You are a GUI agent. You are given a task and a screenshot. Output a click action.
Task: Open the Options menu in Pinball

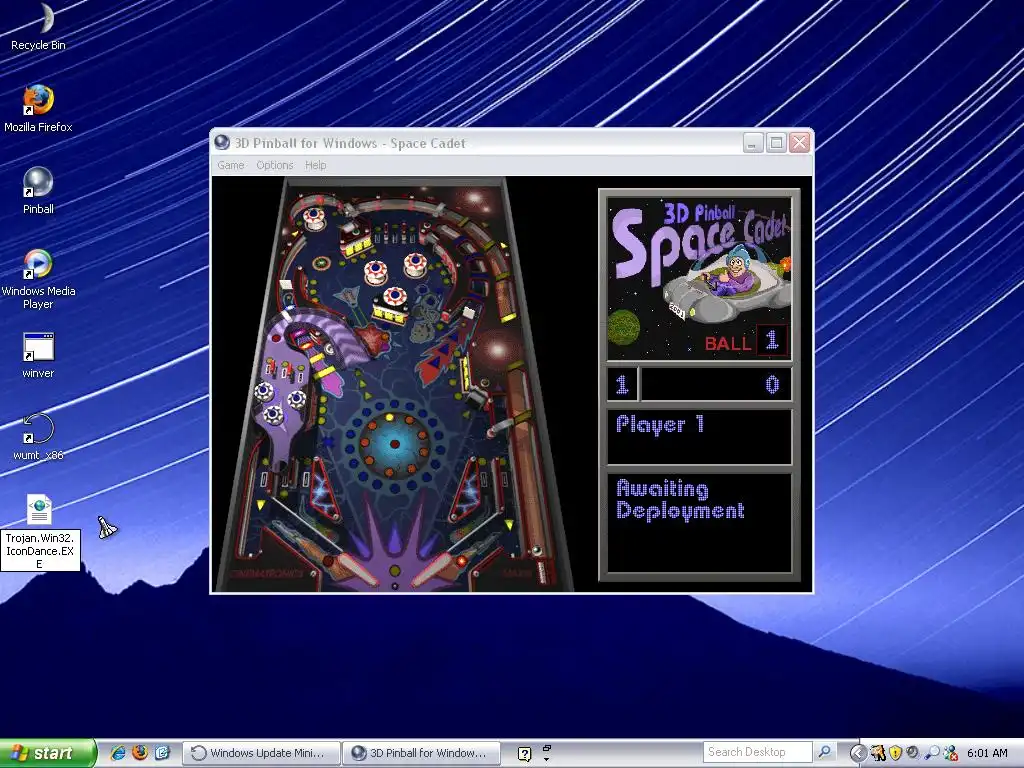[x=274, y=165]
